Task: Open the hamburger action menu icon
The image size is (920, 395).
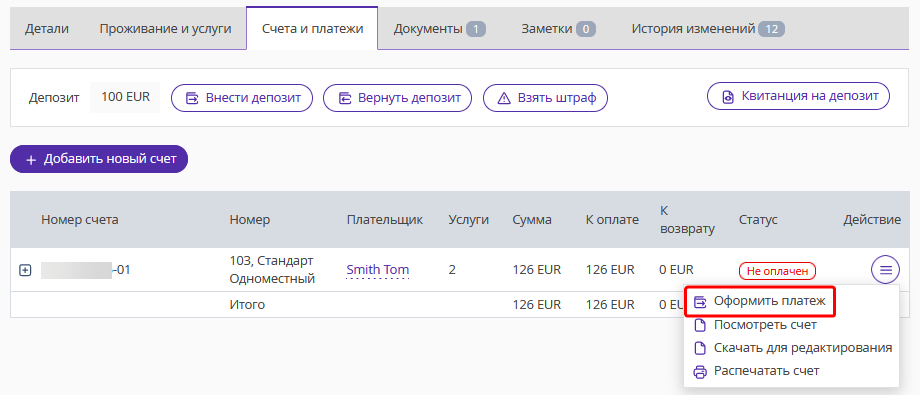Action: point(885,270)
